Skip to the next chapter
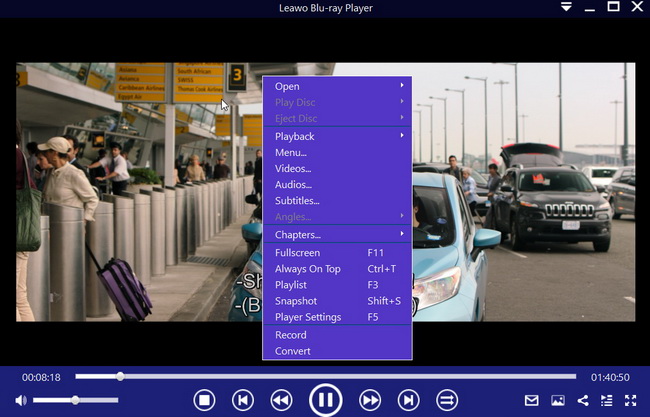 (x=408, y=400)
